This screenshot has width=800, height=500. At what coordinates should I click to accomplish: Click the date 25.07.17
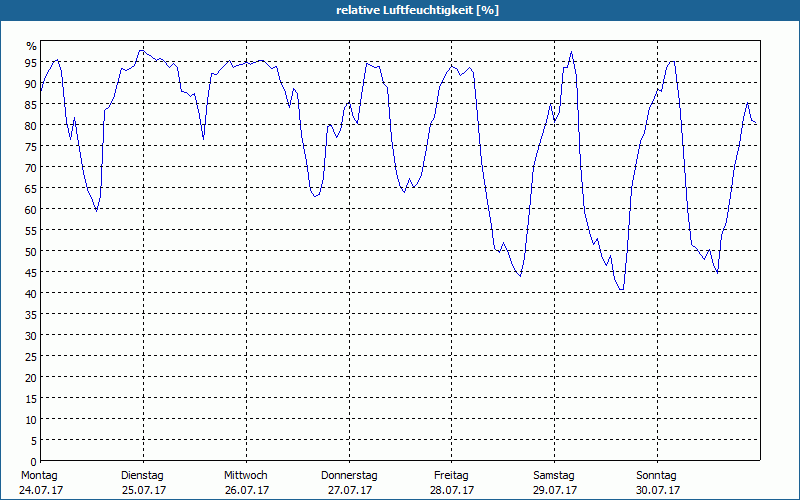(144, 490)
